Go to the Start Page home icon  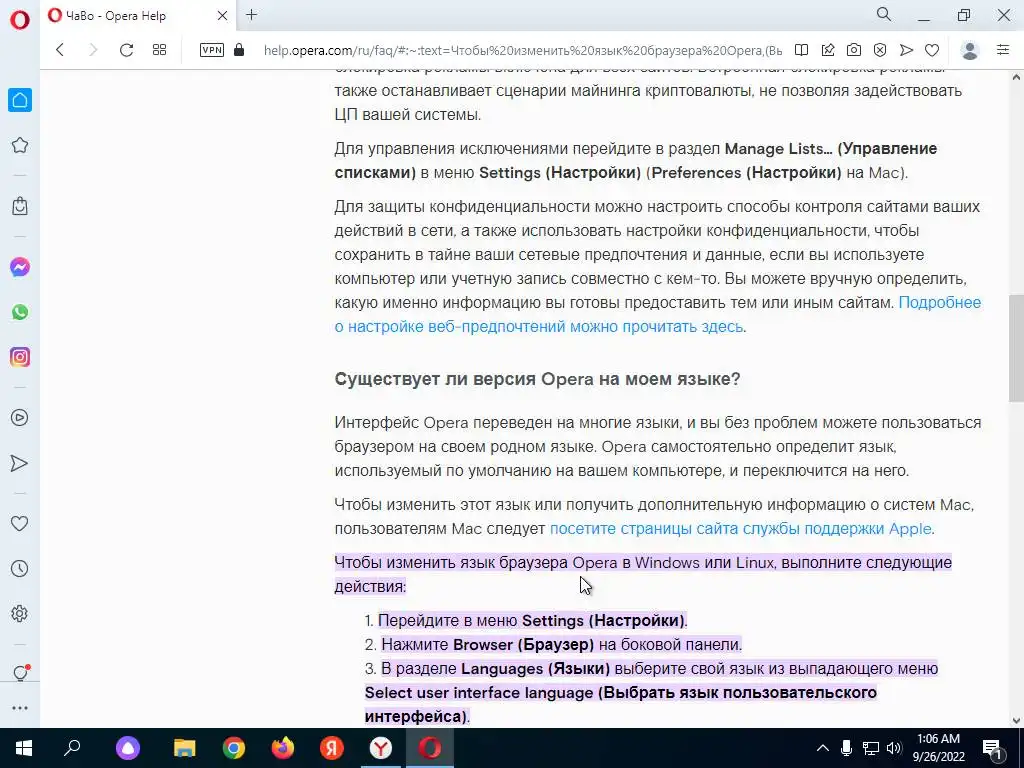[20, 100]
